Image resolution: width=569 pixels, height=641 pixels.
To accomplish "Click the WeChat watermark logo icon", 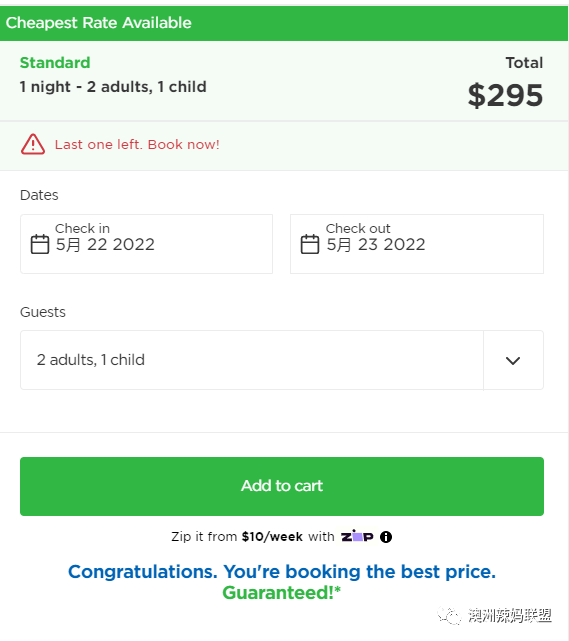I will 449,615.
